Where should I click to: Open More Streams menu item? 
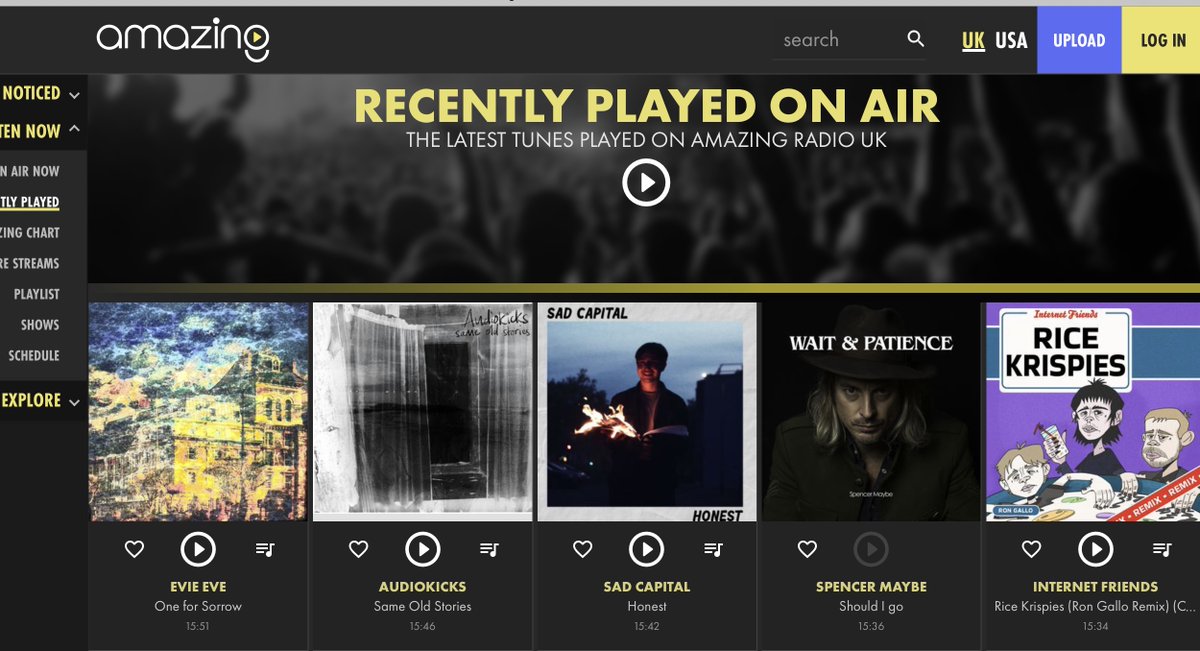(30, 263)
